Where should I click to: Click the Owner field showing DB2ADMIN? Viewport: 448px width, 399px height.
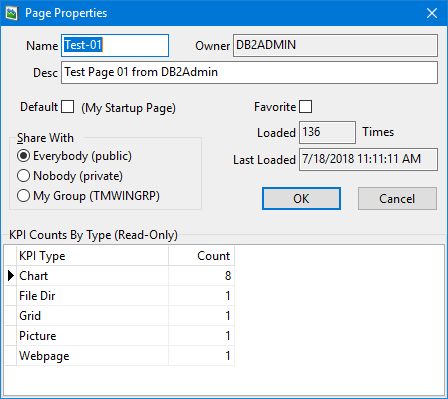click(335, 45)
